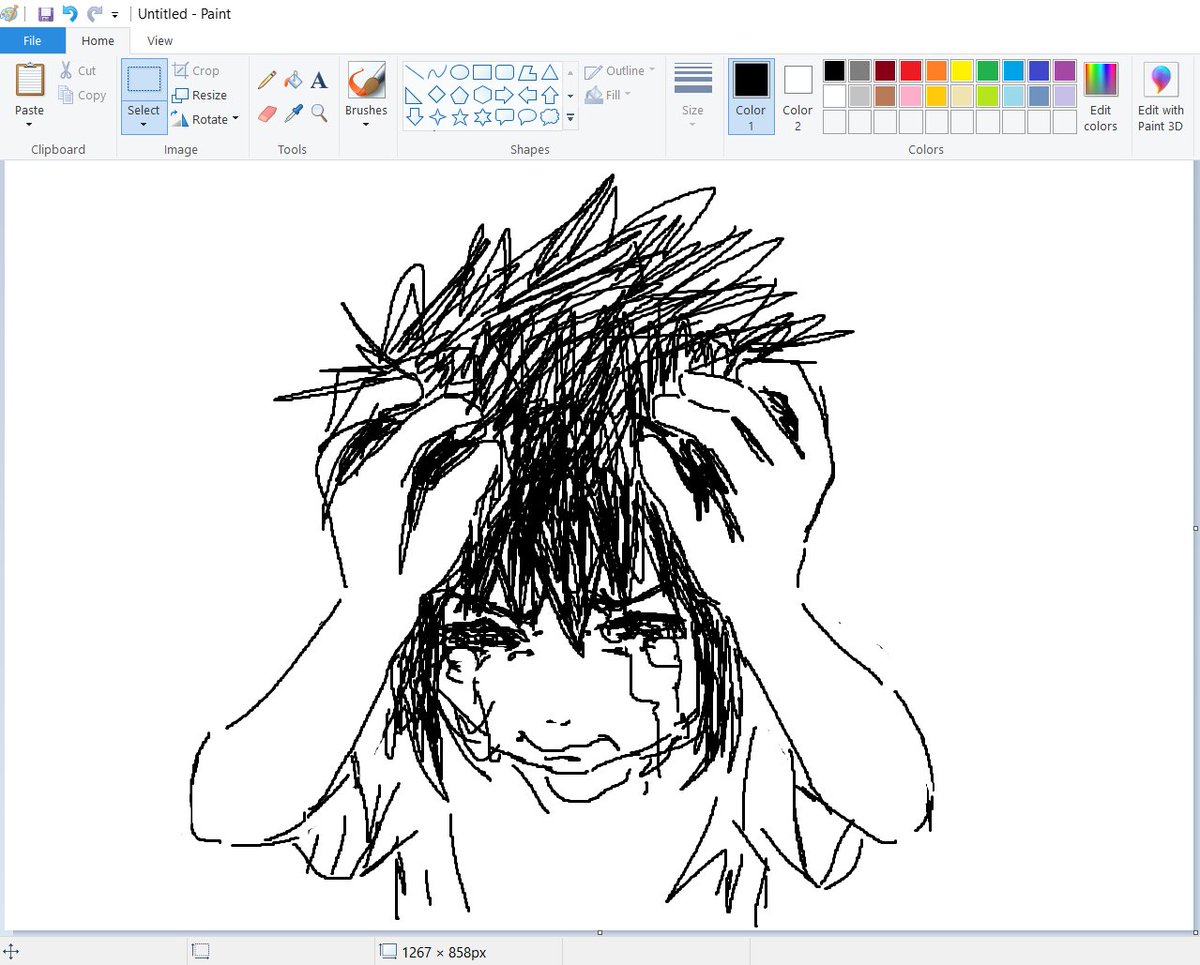This screenshot has width=1200, height=965.
Task: Pick the orange palette swatch
Action: [x=936, y=71]
